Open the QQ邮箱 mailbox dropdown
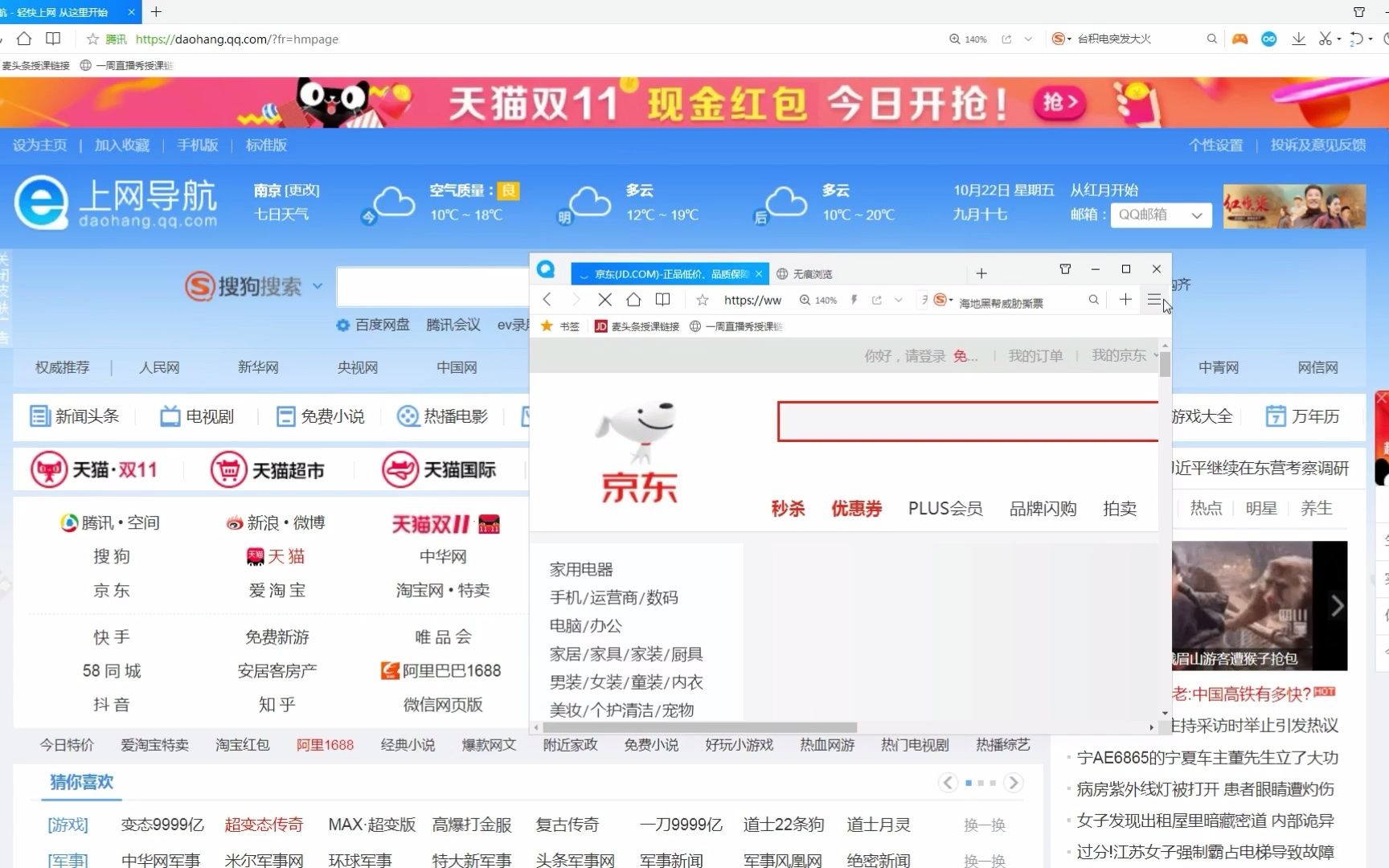The width and height of the screenshot is (1389, 868). (1161, 215)
